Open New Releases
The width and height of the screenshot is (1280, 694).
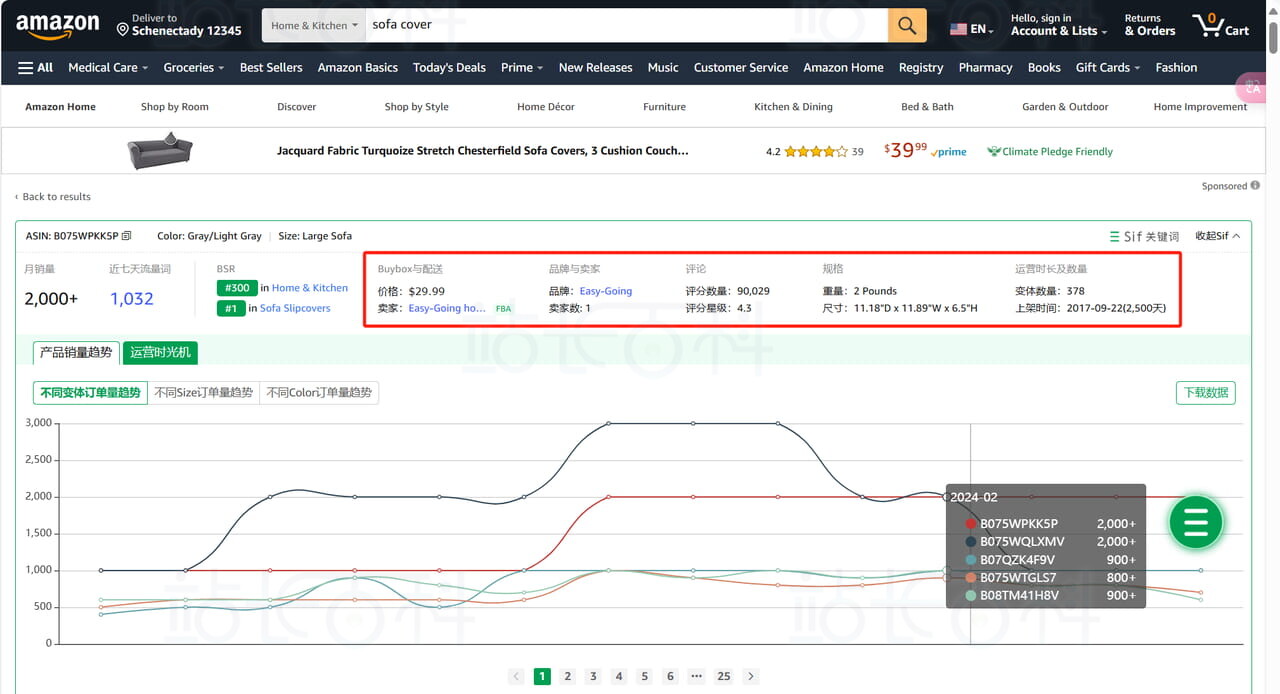(595, 67)
